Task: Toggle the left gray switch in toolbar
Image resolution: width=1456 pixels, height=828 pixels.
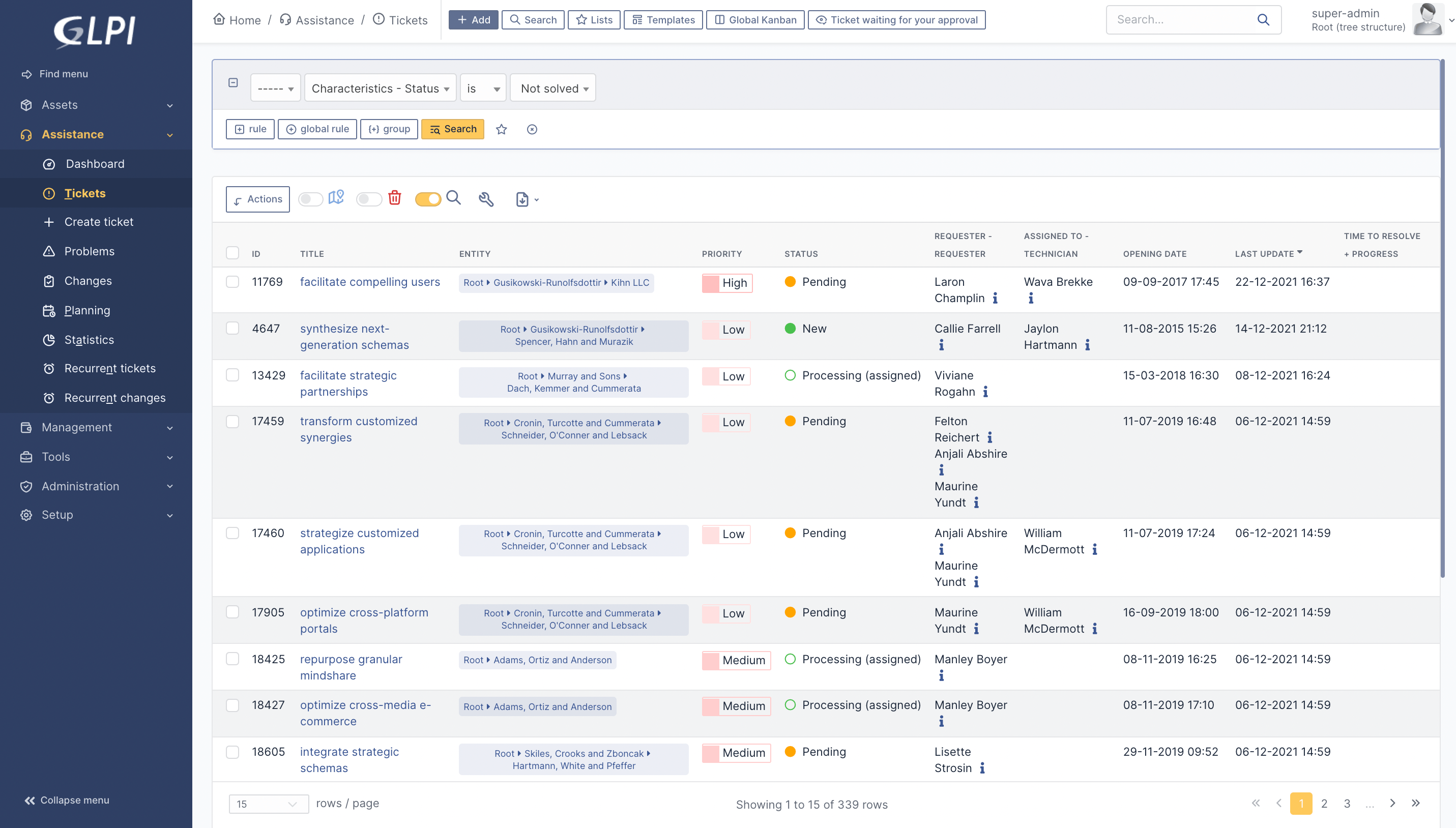Action: coord(311,199)
